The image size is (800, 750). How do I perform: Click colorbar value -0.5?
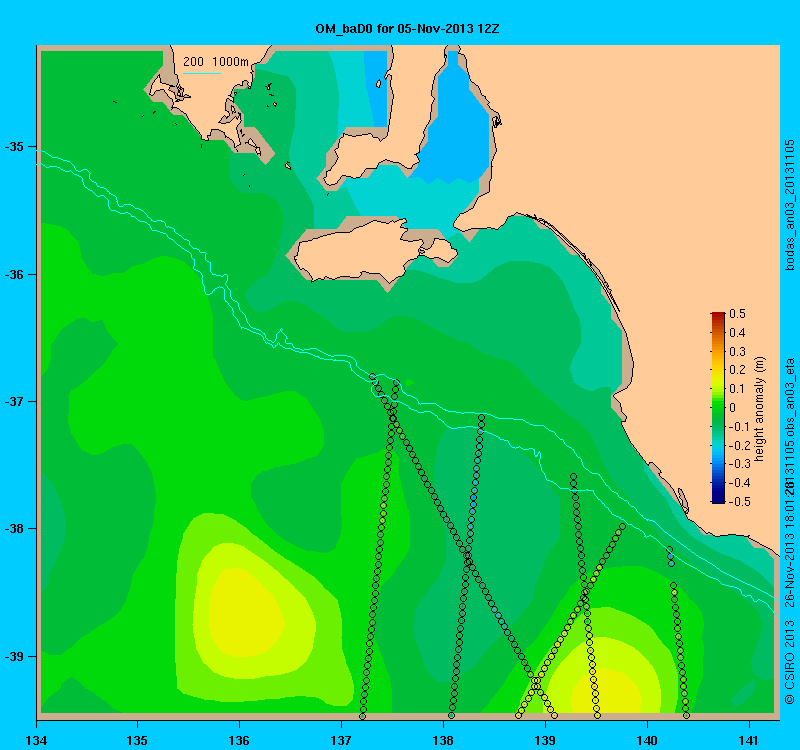tap(738, 502)
